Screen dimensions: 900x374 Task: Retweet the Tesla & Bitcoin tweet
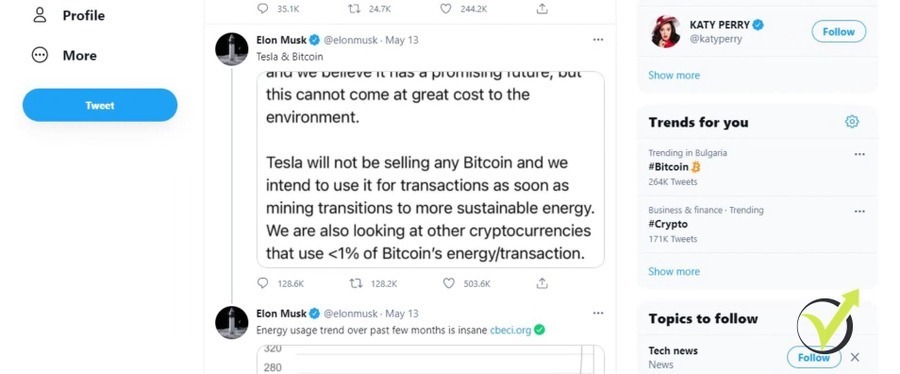point(356,283)
